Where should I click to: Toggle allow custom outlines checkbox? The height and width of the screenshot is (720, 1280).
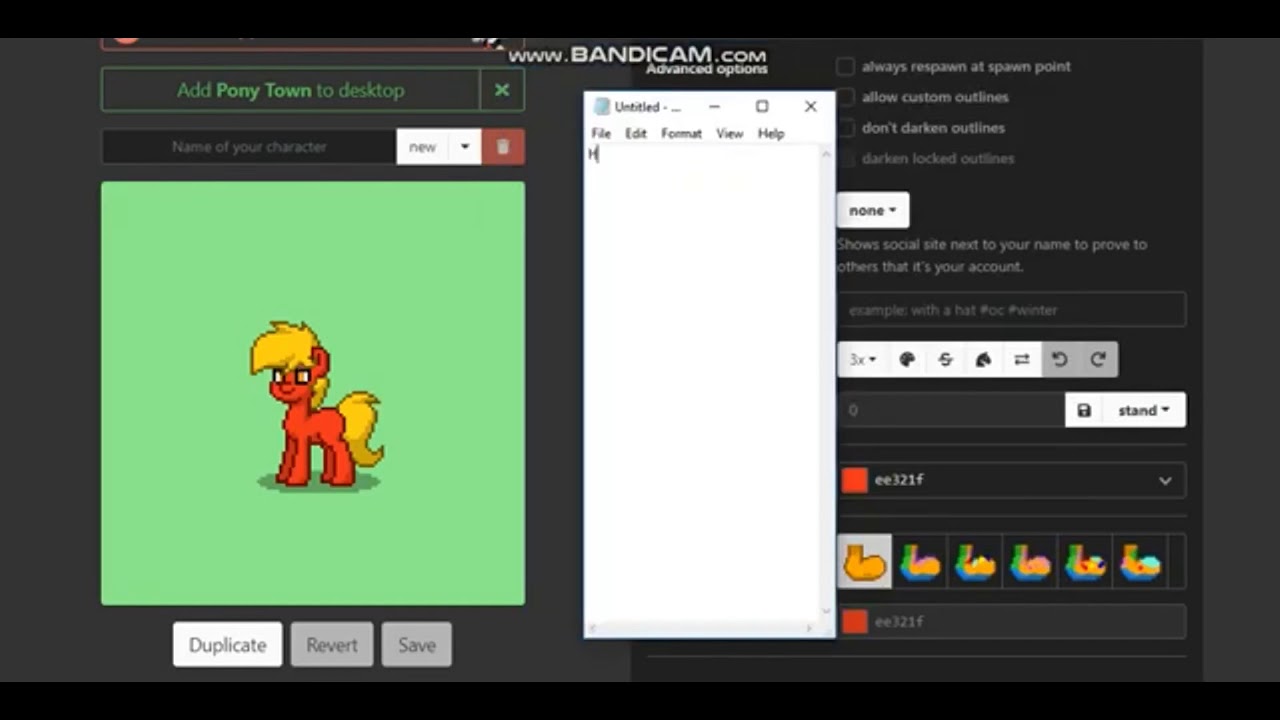(846, 97)
